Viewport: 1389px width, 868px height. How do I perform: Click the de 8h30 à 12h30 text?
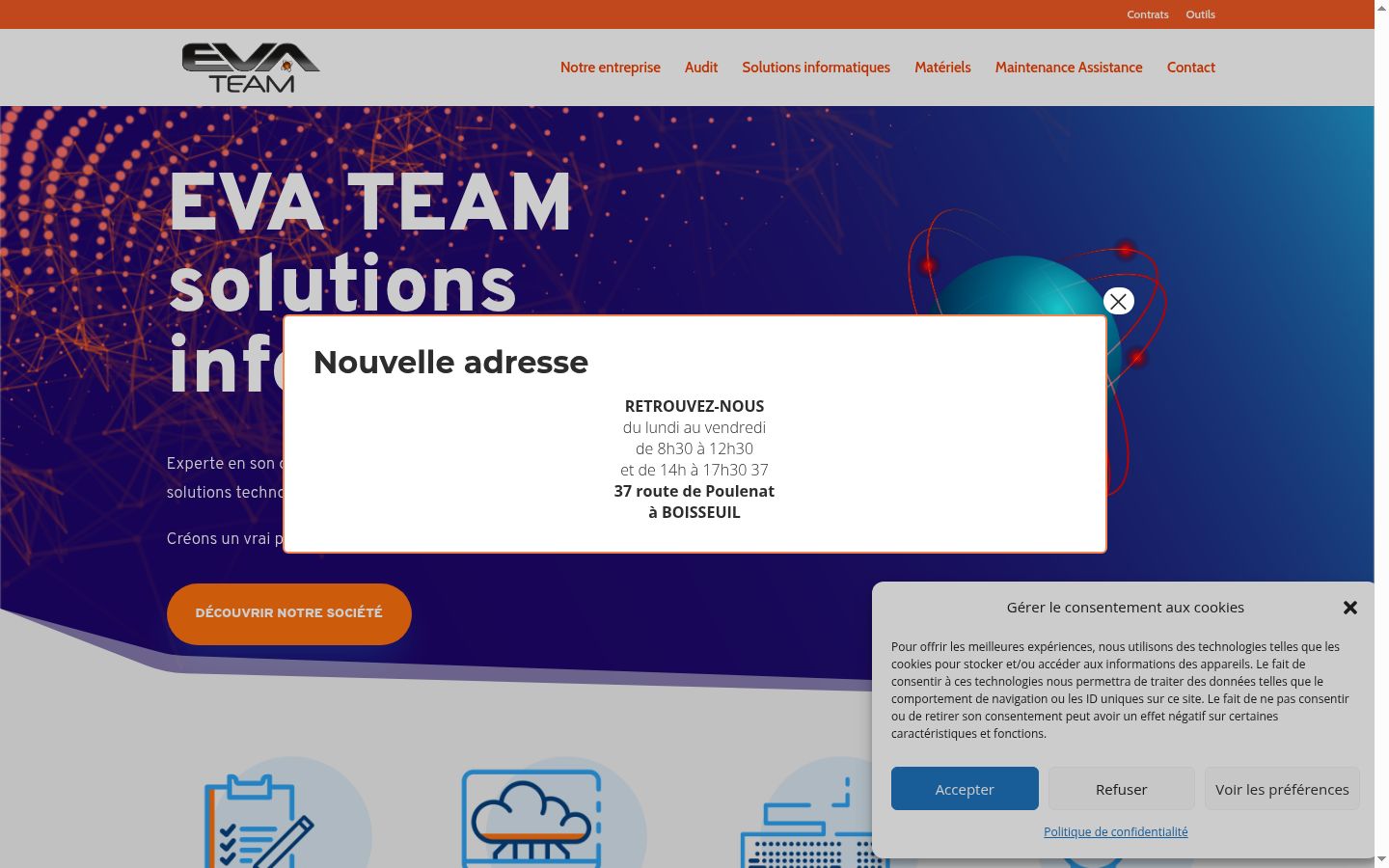point(694,448)
